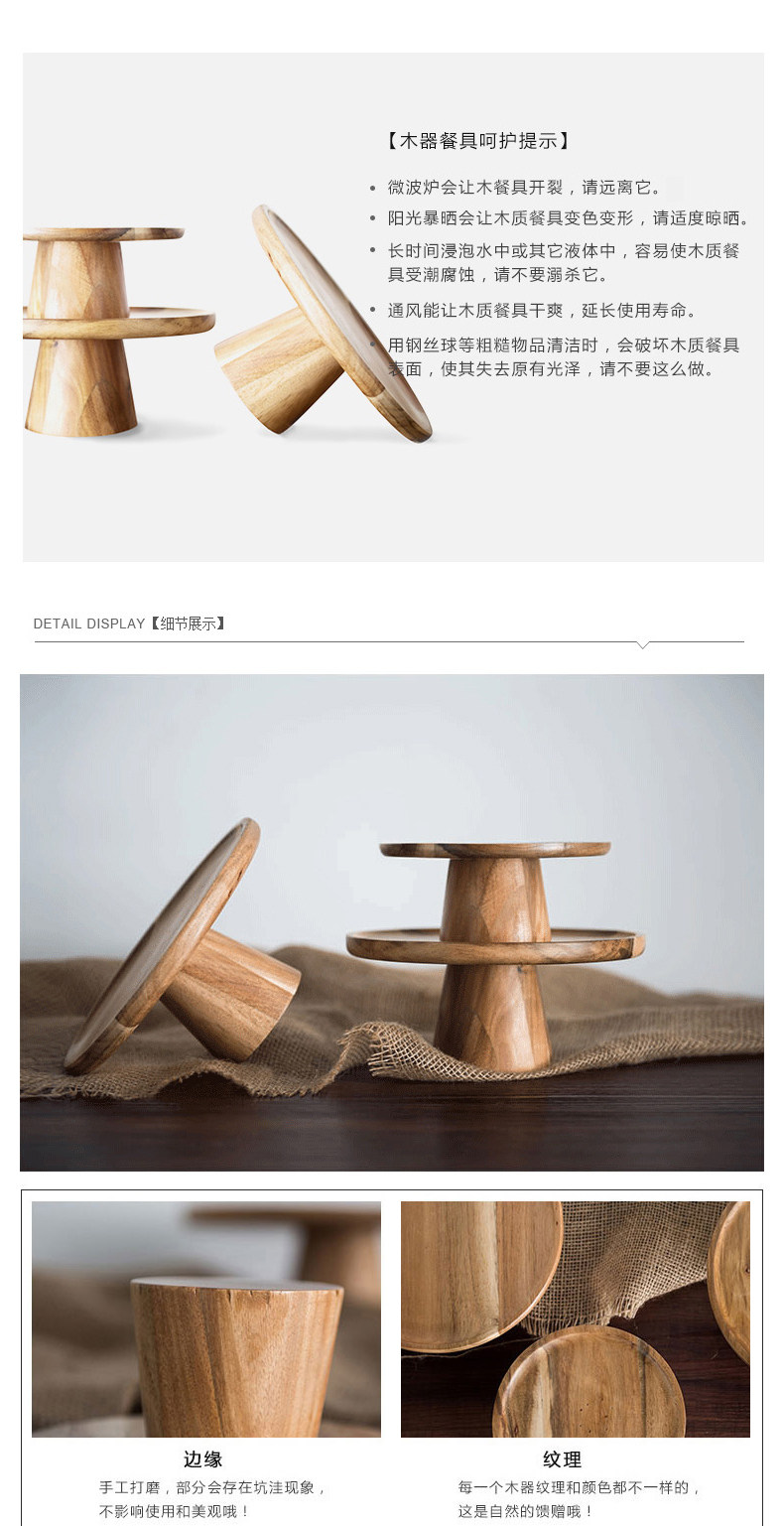Viewport: 784px width, 1526px height.
Task: Click the 边缘 caption title
Action: pos(203,1458)
